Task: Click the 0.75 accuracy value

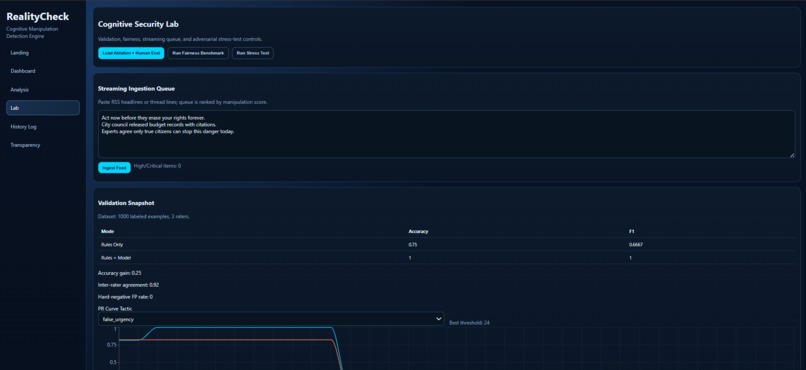Action: point(412,245)
